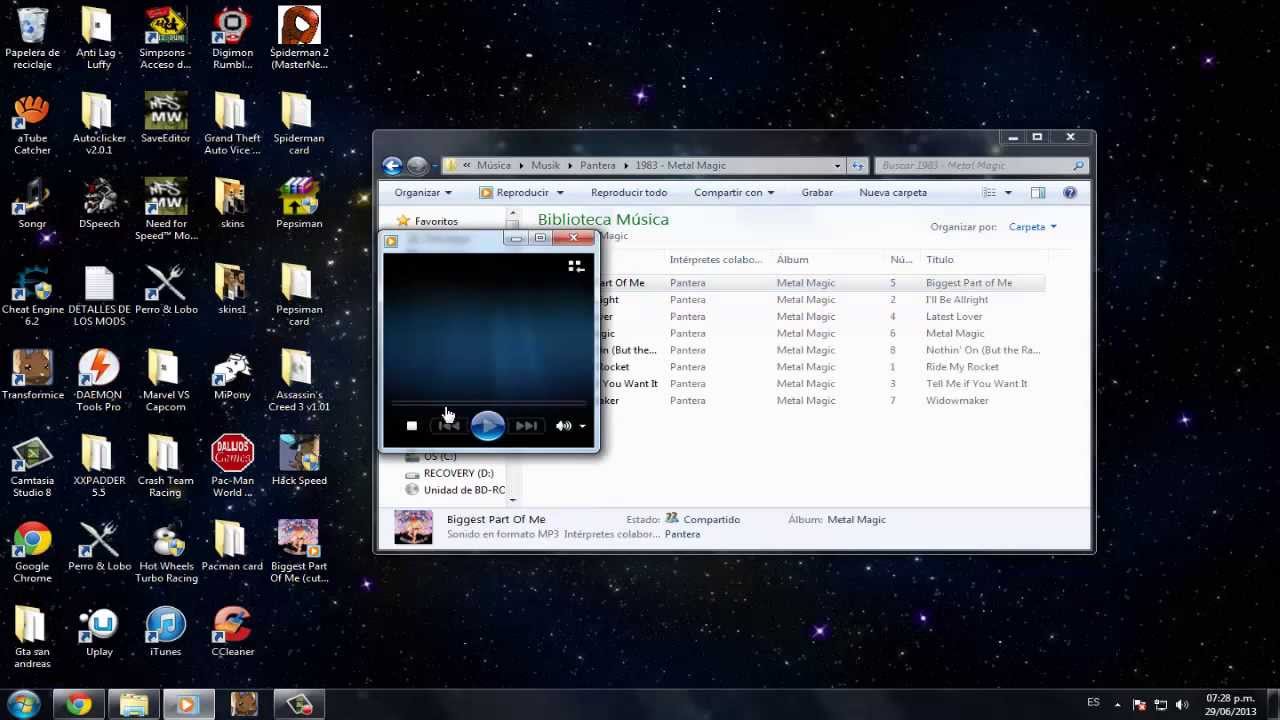The height and width of the screenshot is (720, 1280).
Task: Open the view options dropdown arrow
Action: click(1008, 193)
